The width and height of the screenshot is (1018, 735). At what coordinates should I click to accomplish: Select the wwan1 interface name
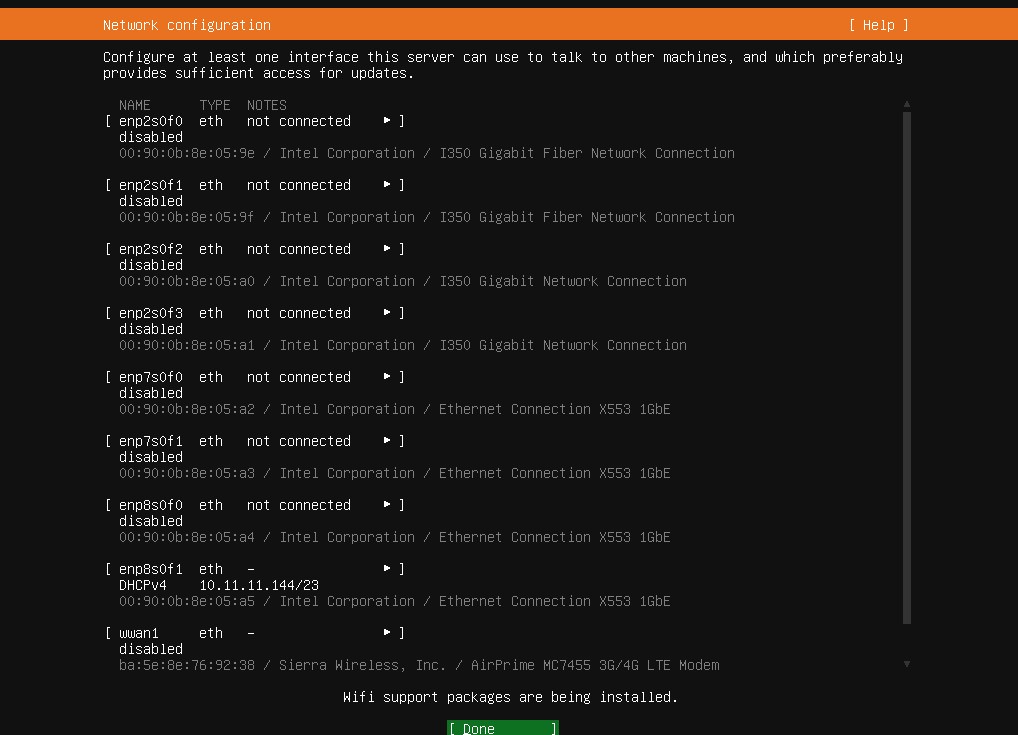138,633
